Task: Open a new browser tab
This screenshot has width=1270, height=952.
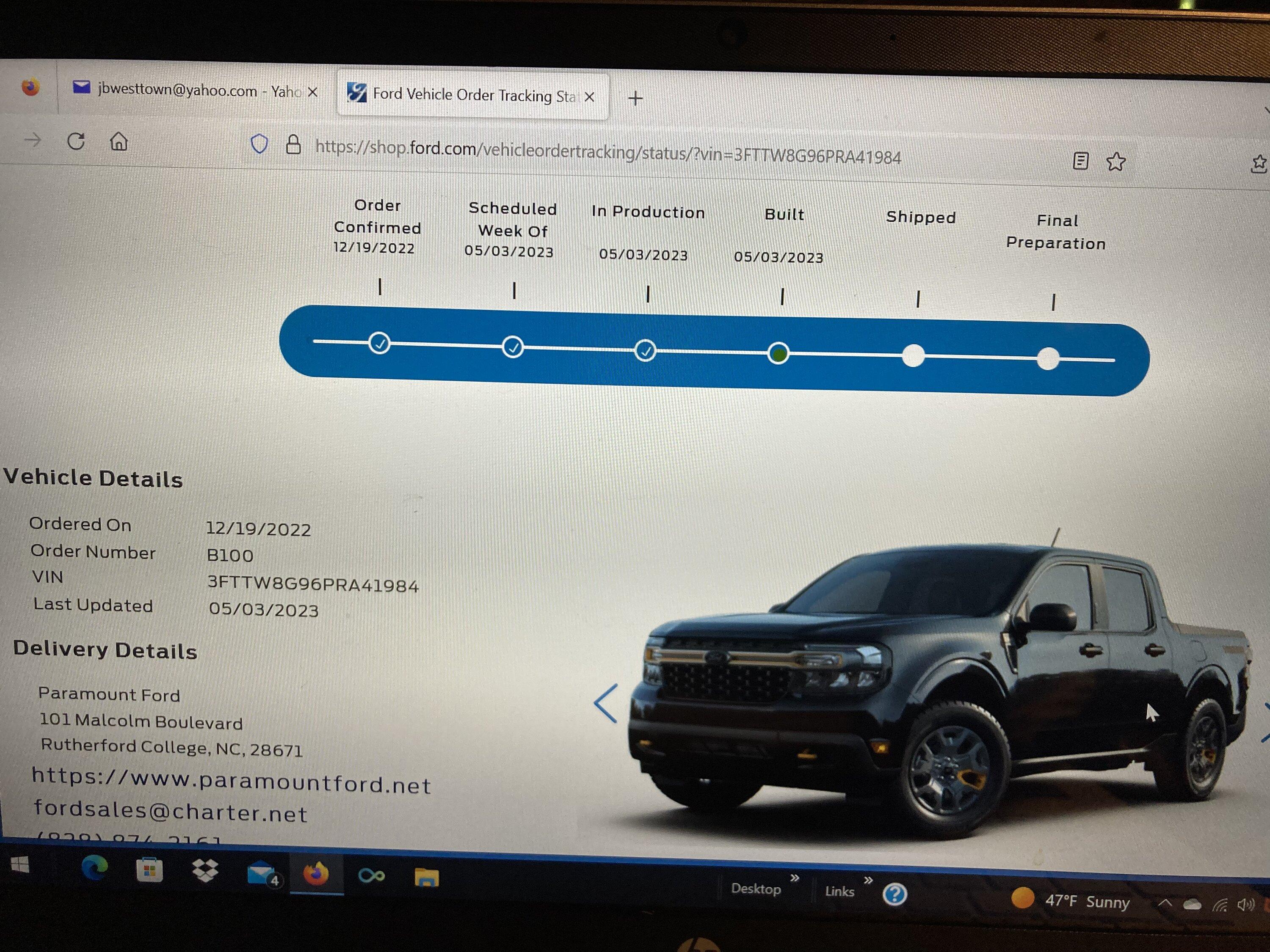Action: pos(635,99)
